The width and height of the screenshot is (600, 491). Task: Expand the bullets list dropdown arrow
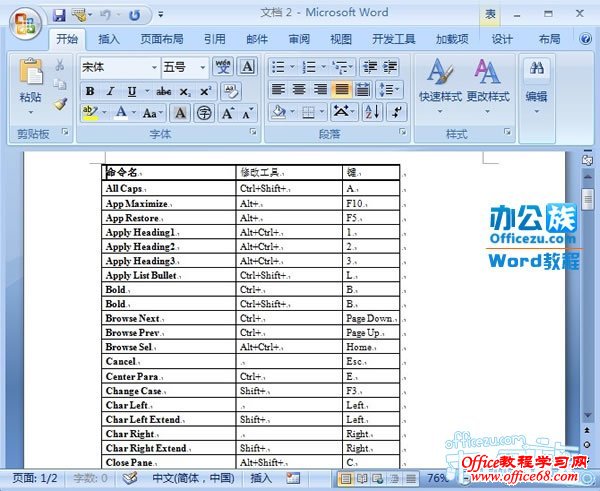(x=292, y=67)
